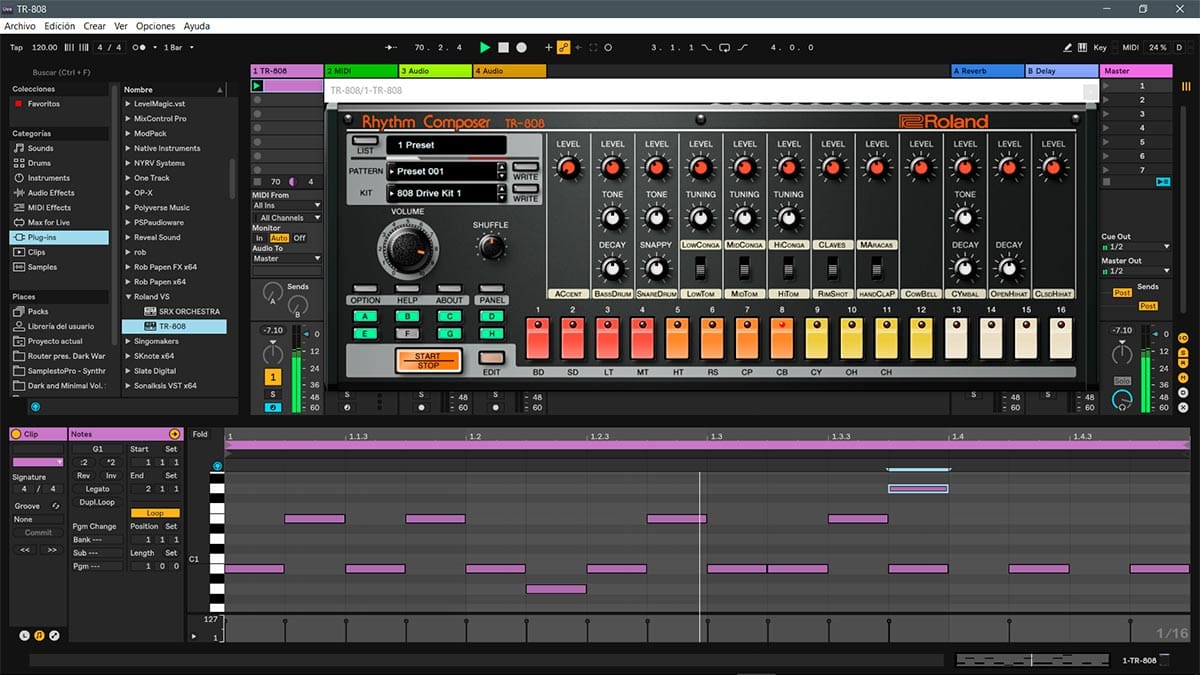Toggle the Loop switch in the transport
The height and width of the screenshot is (675, 1200).
point(725,47)
